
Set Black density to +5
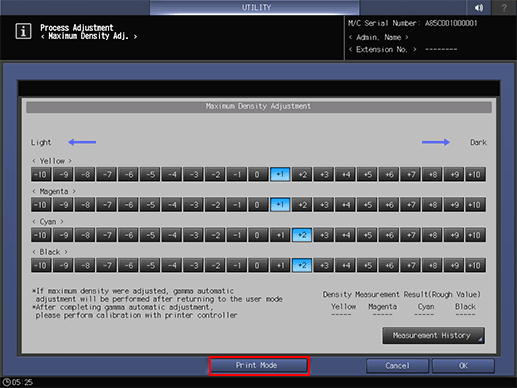click(x=367, y=265)
